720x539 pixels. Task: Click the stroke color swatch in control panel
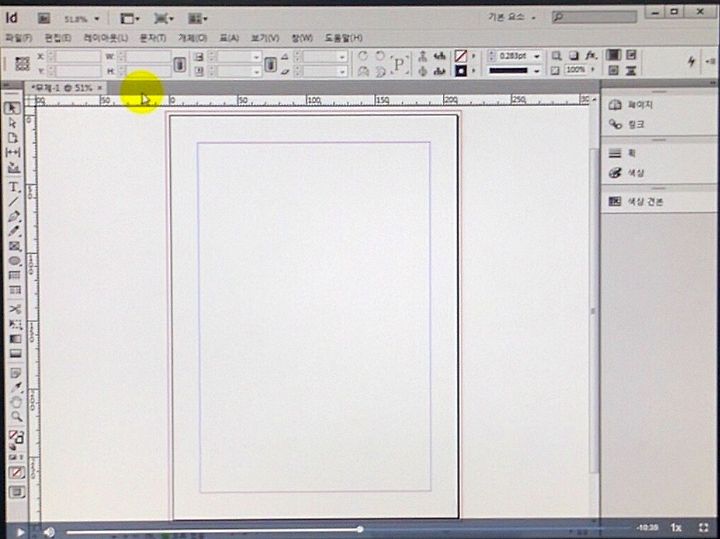(460, 71)
